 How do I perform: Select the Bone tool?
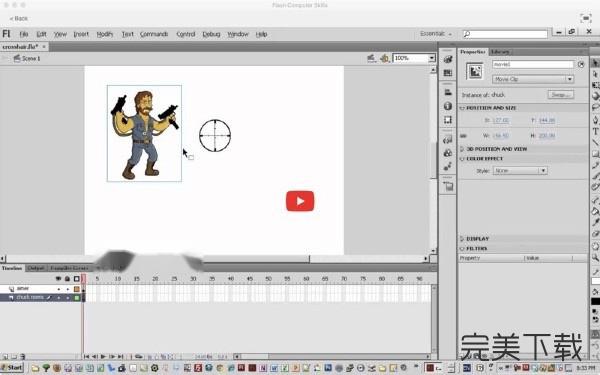[596, 200]
